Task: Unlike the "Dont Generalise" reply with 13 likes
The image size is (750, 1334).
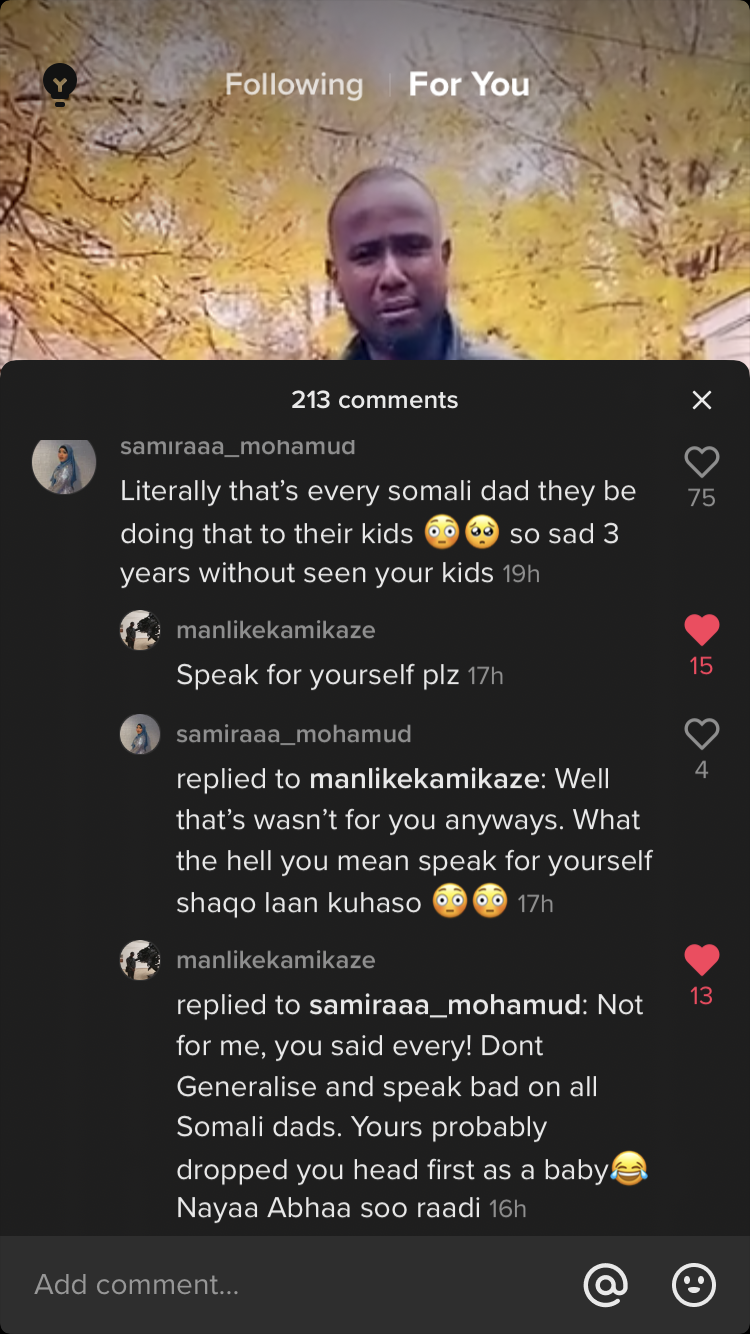Action: point(701,961)
